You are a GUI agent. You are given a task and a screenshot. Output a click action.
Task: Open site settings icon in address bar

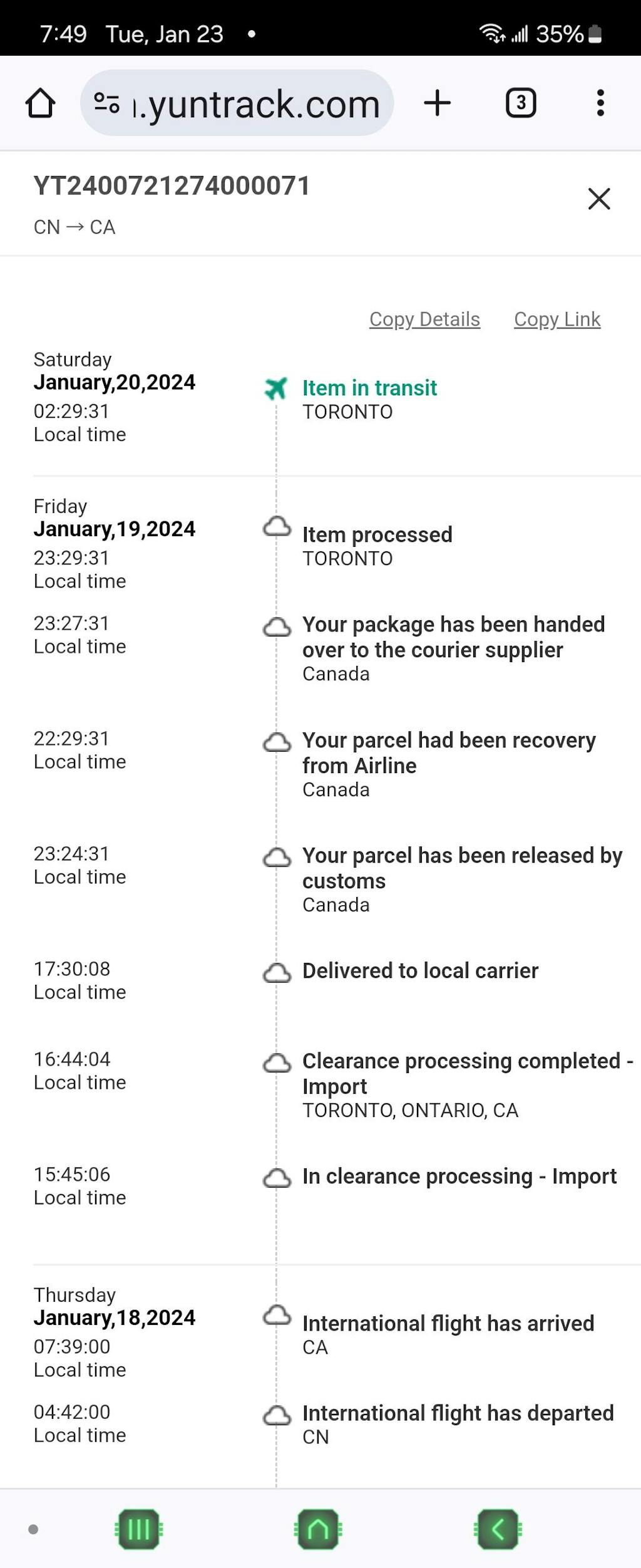point(106,103)
